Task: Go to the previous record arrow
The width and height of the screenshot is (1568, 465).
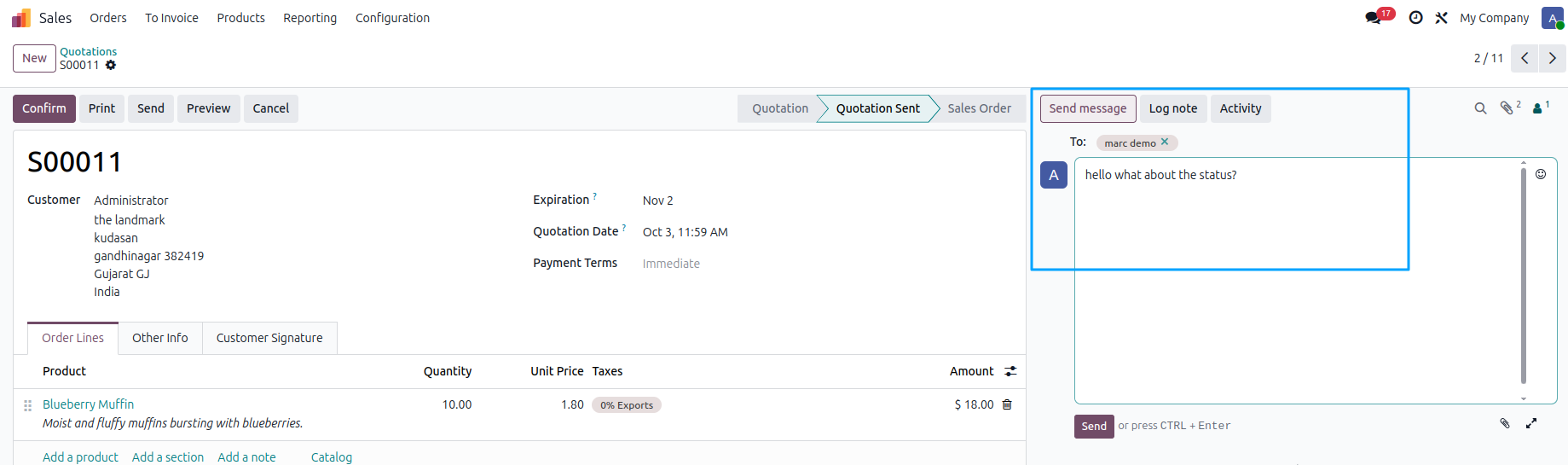Action: [x=1525, y=58]
